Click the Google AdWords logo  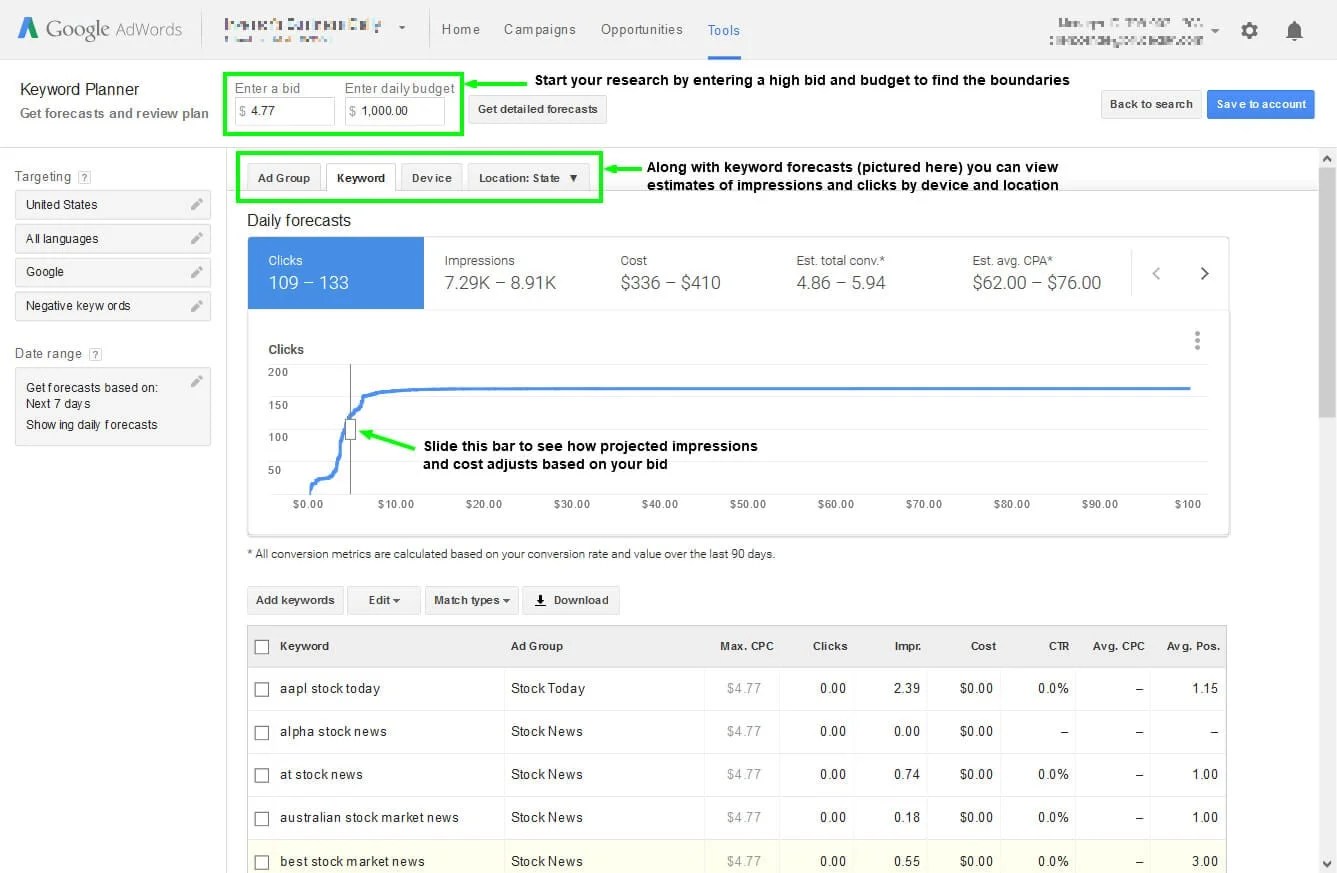click(x=100, y=29)
